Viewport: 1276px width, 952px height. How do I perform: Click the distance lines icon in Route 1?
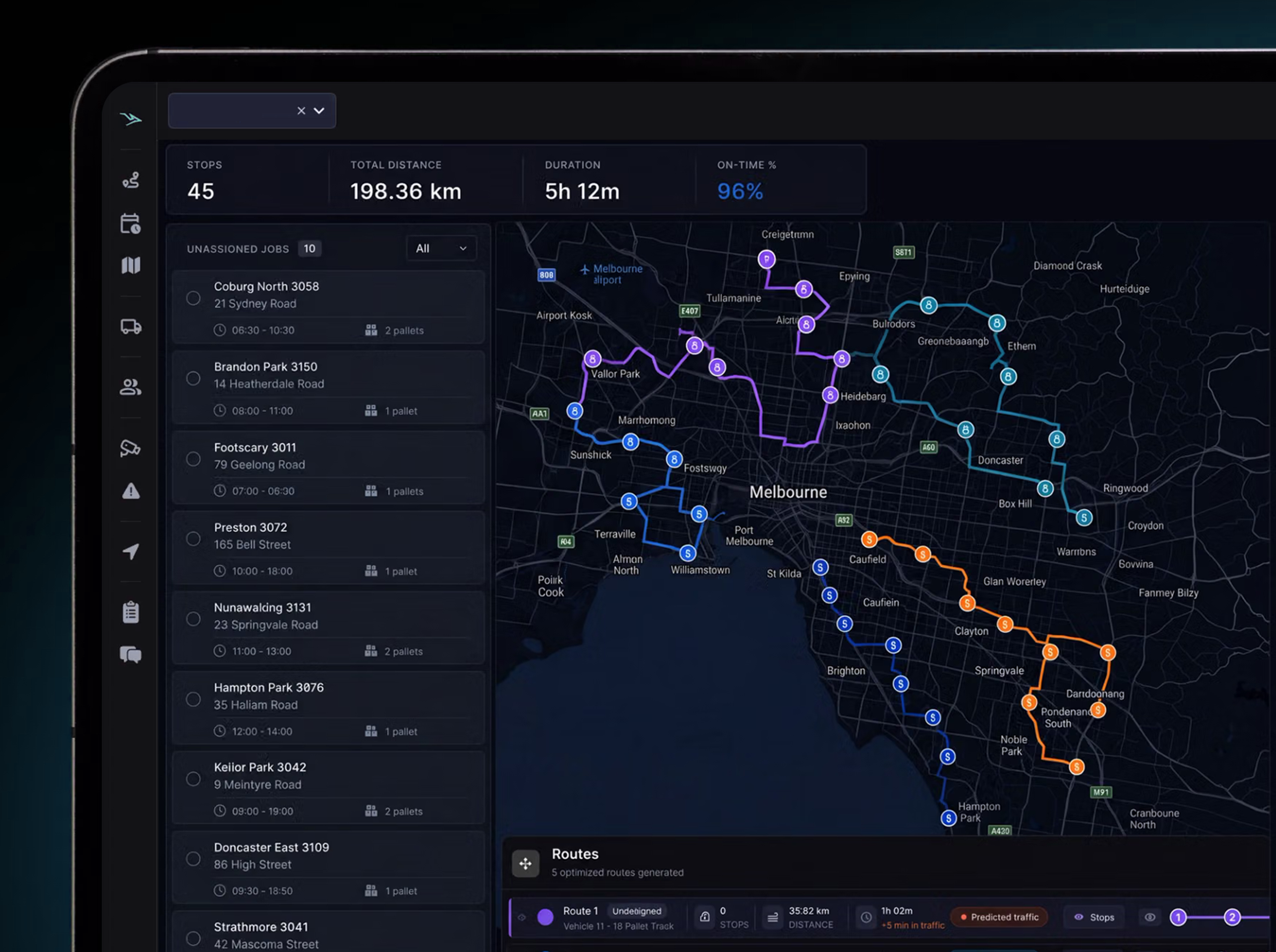pos(773,917)
